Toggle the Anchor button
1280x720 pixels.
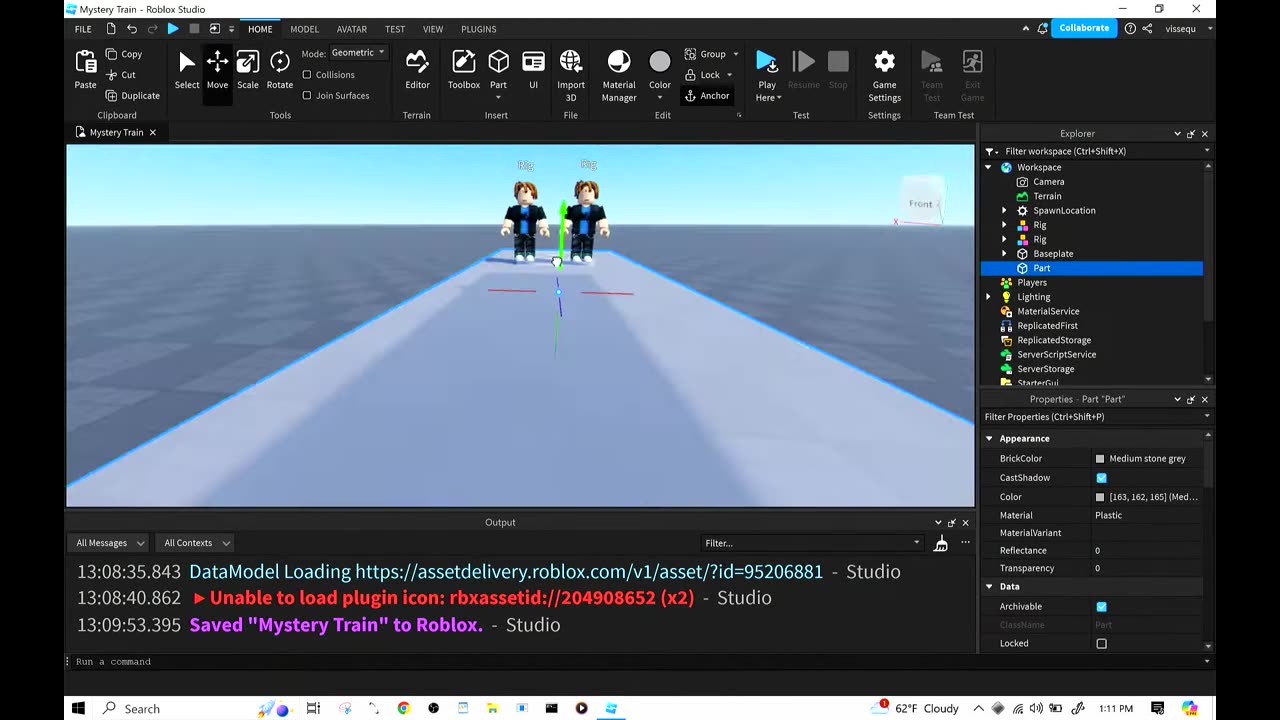707,96
